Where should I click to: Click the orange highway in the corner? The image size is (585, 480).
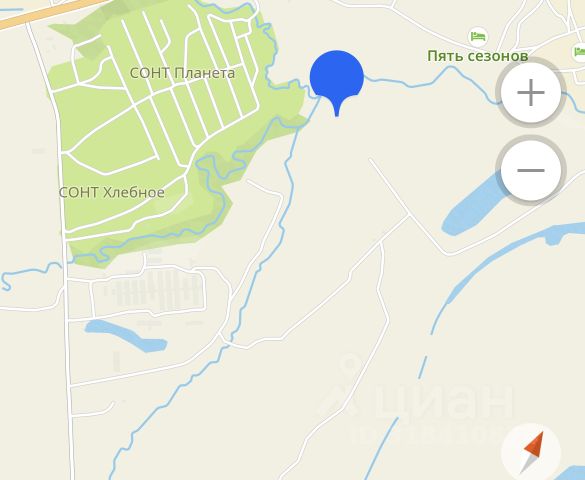[x=45, y=13]
